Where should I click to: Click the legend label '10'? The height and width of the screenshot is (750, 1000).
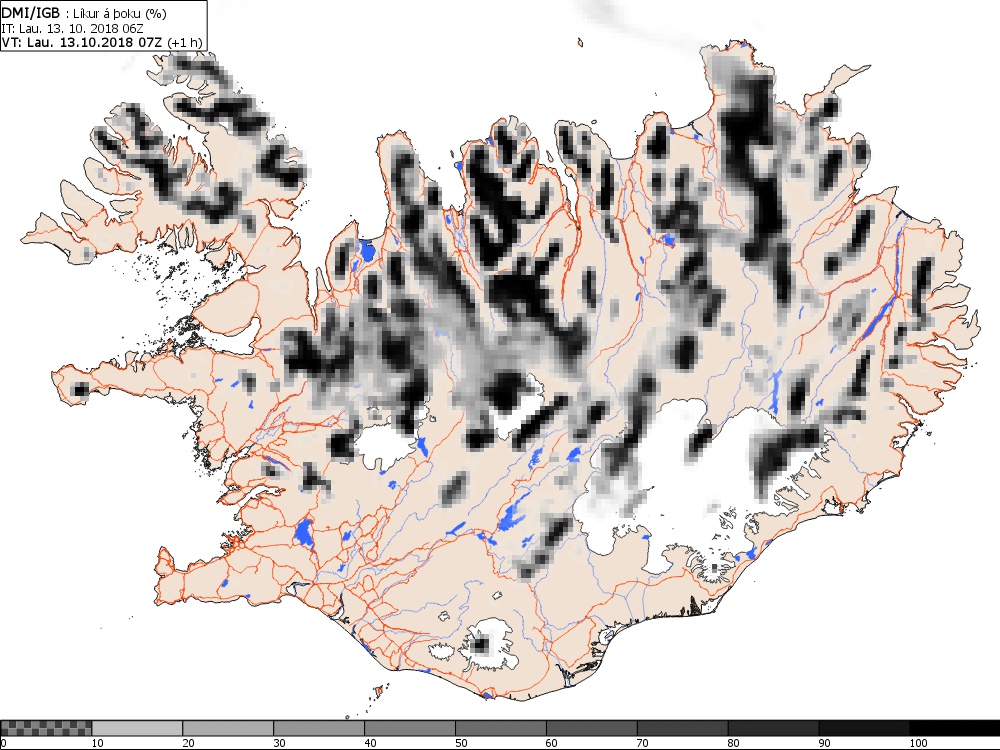point(98,743)
